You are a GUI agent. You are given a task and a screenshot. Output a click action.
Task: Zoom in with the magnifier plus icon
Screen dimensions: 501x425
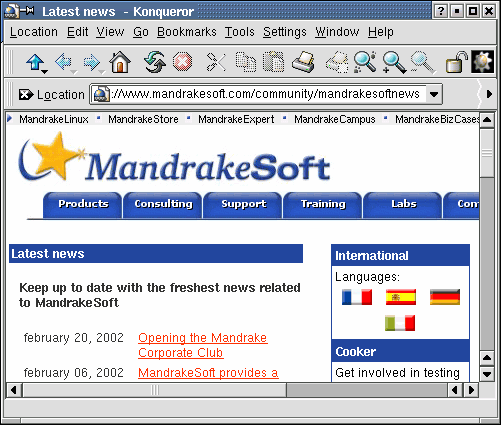(x=394, y=63)
